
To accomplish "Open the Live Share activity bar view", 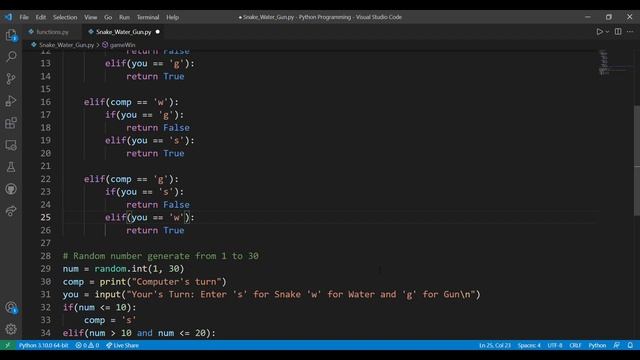I will tap(11, 211).
